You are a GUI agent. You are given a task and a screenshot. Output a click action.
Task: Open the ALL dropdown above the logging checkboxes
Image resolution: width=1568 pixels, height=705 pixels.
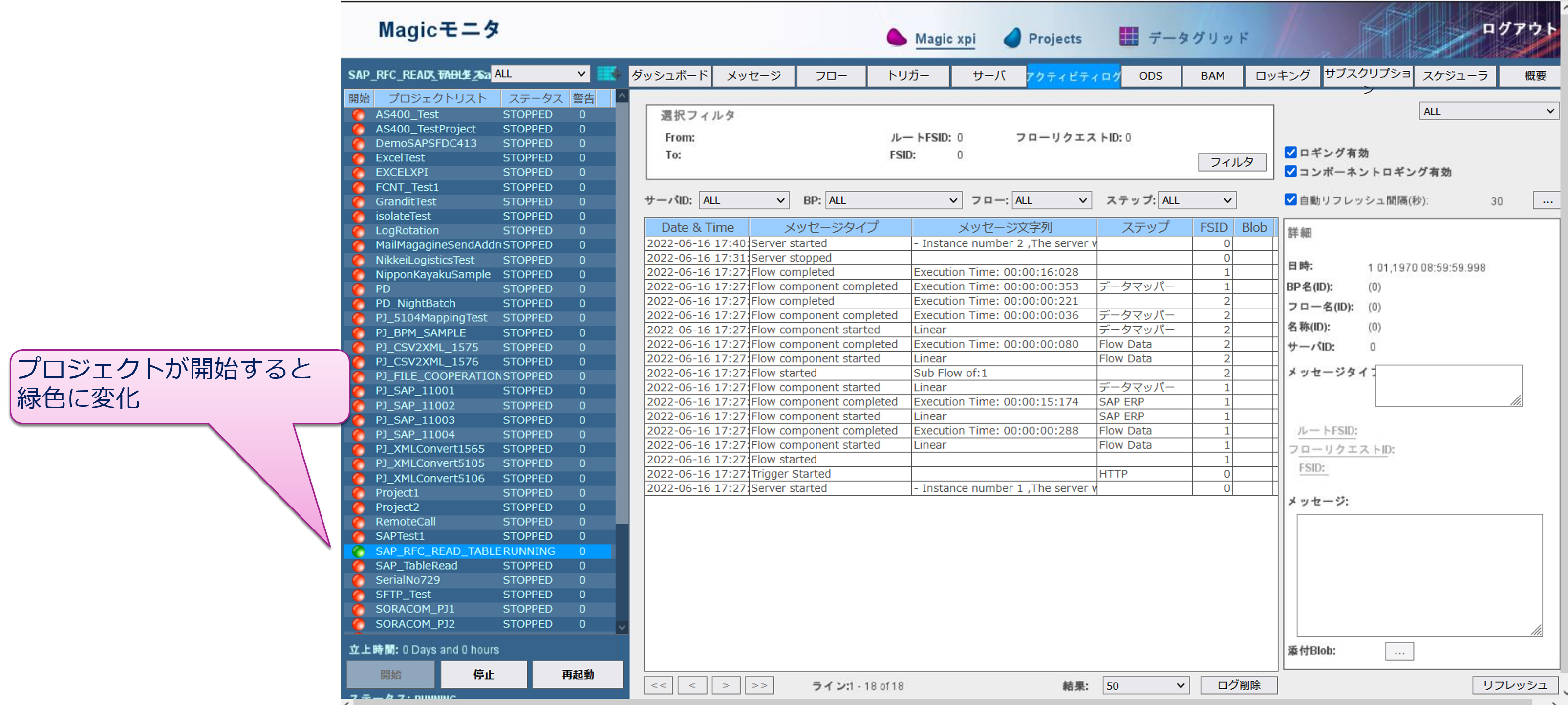click(x=1488, y=111)
